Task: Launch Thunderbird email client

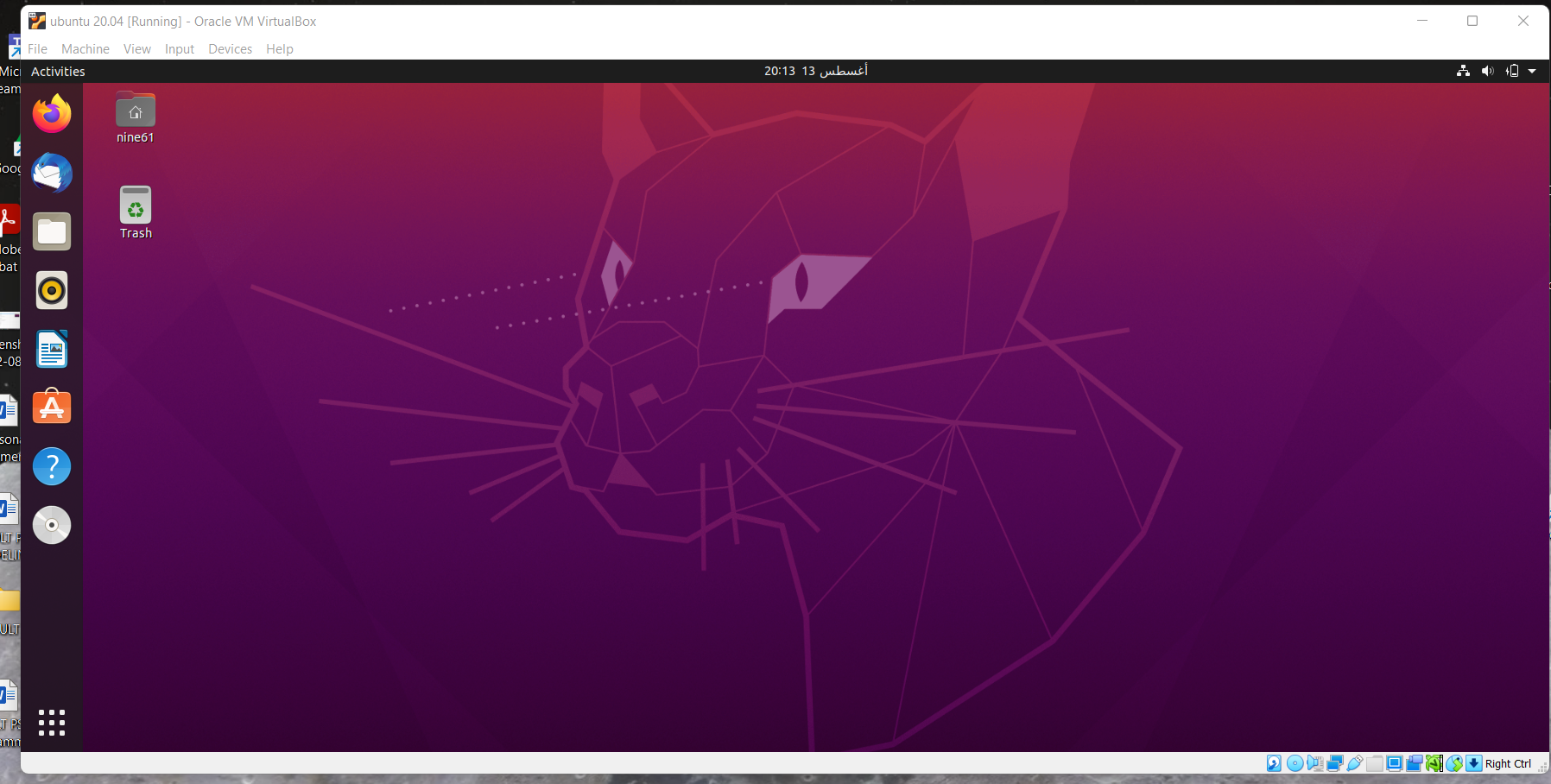Action: 51,172
